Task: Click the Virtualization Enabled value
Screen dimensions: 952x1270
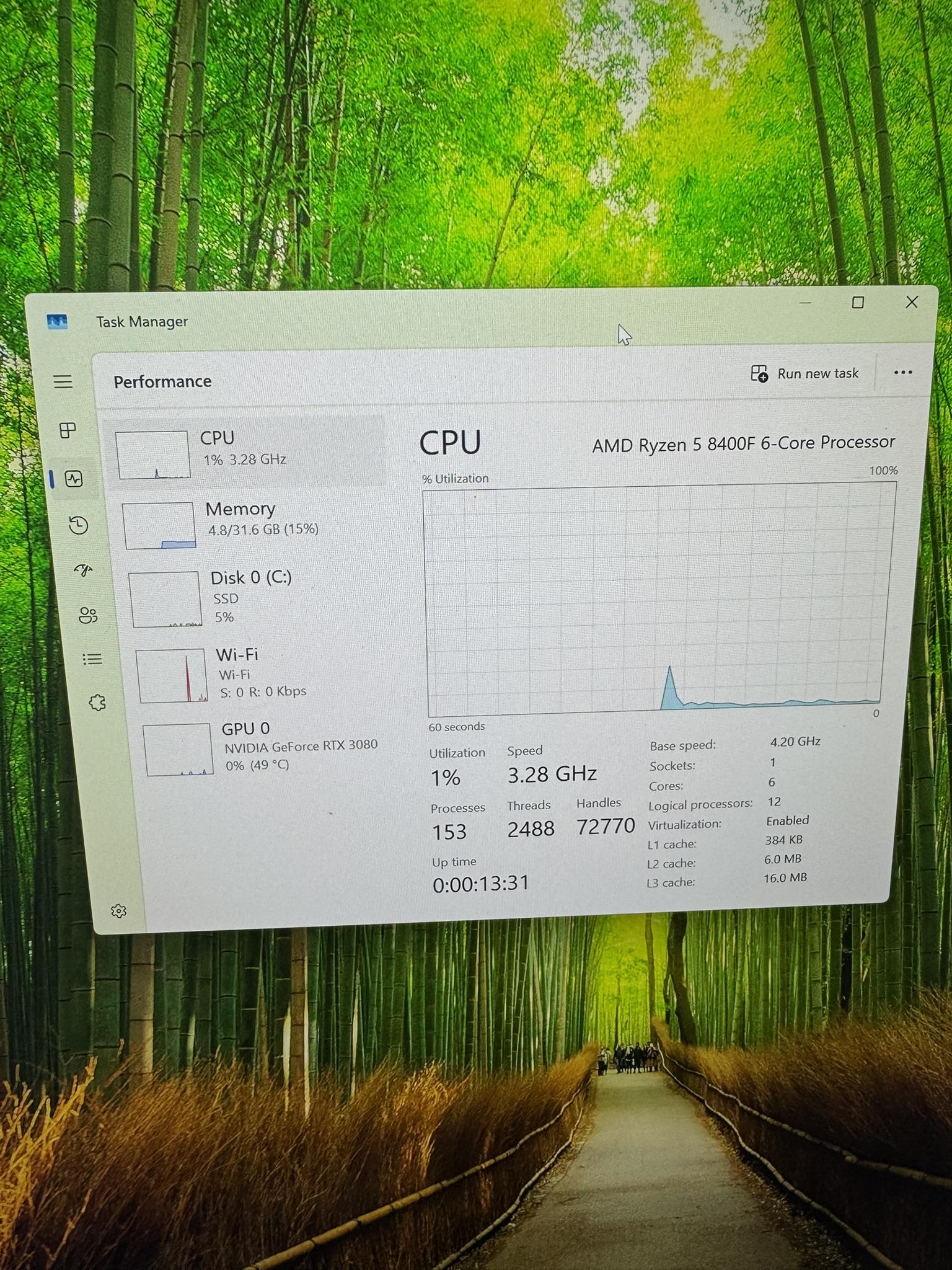Action: 788,820
